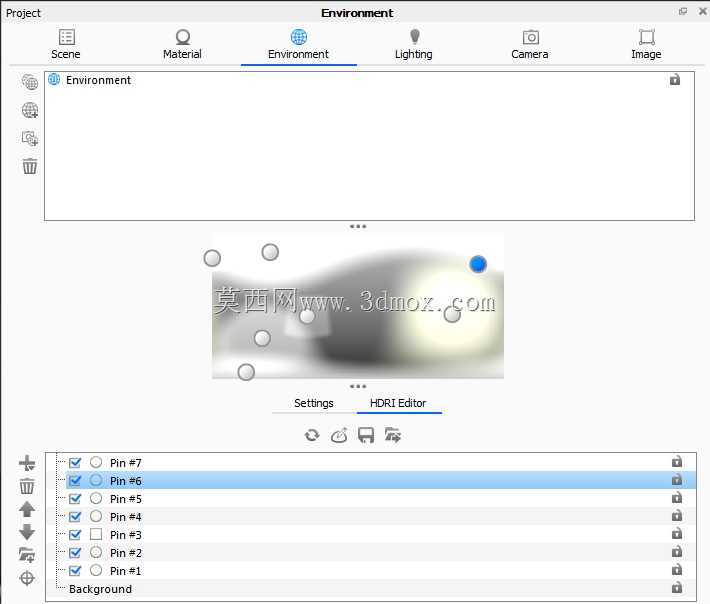
Task: Open the Camera tab
Action: [x=530, y=44]
